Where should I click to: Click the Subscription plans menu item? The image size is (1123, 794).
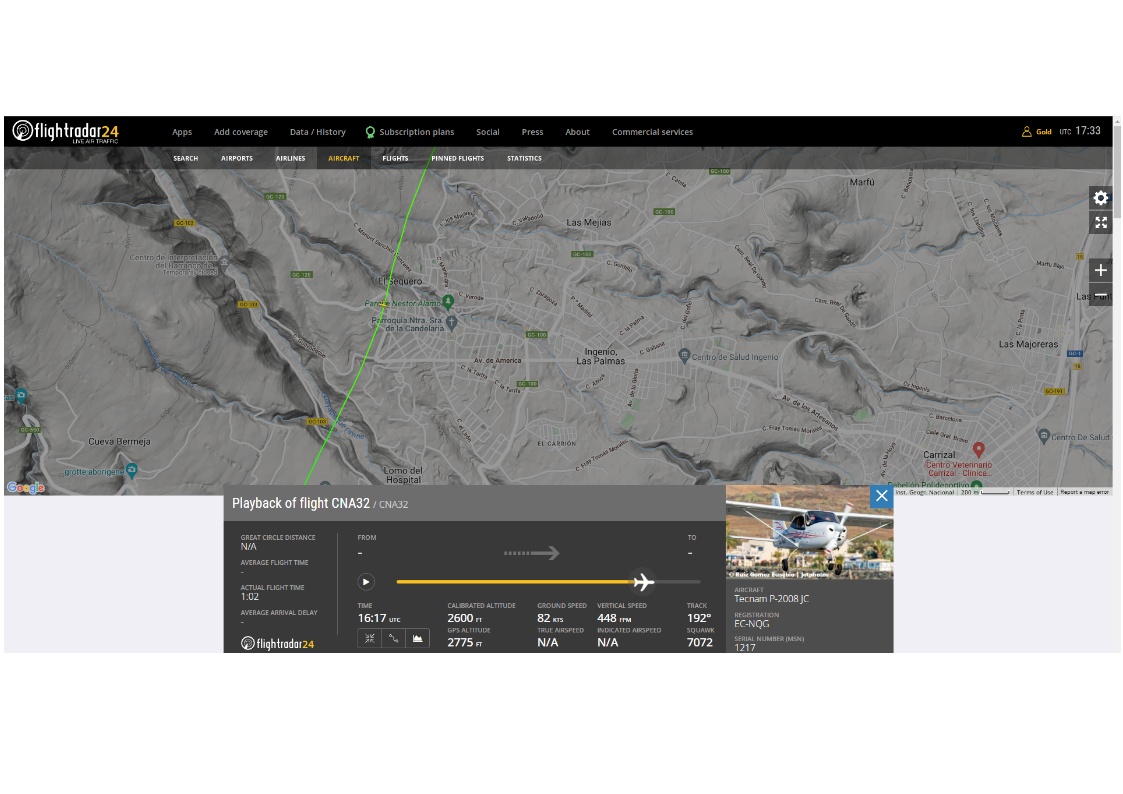click(410, 132)
